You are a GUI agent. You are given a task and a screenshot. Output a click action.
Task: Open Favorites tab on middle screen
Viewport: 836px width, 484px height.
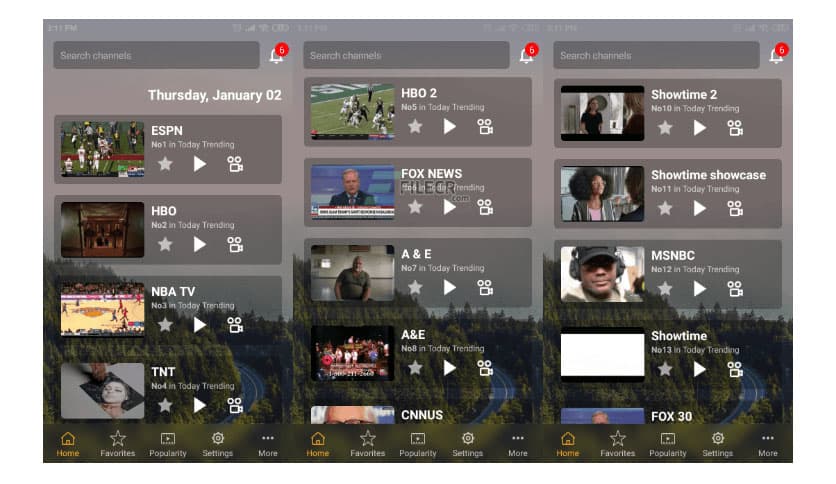click(x=368, y=445)
